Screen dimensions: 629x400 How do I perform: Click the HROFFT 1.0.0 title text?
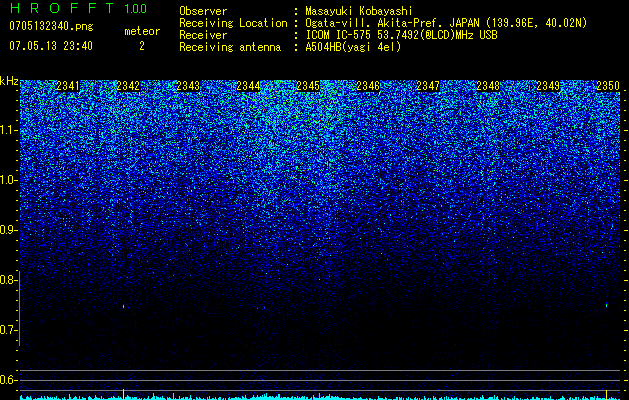pos(78,8)
